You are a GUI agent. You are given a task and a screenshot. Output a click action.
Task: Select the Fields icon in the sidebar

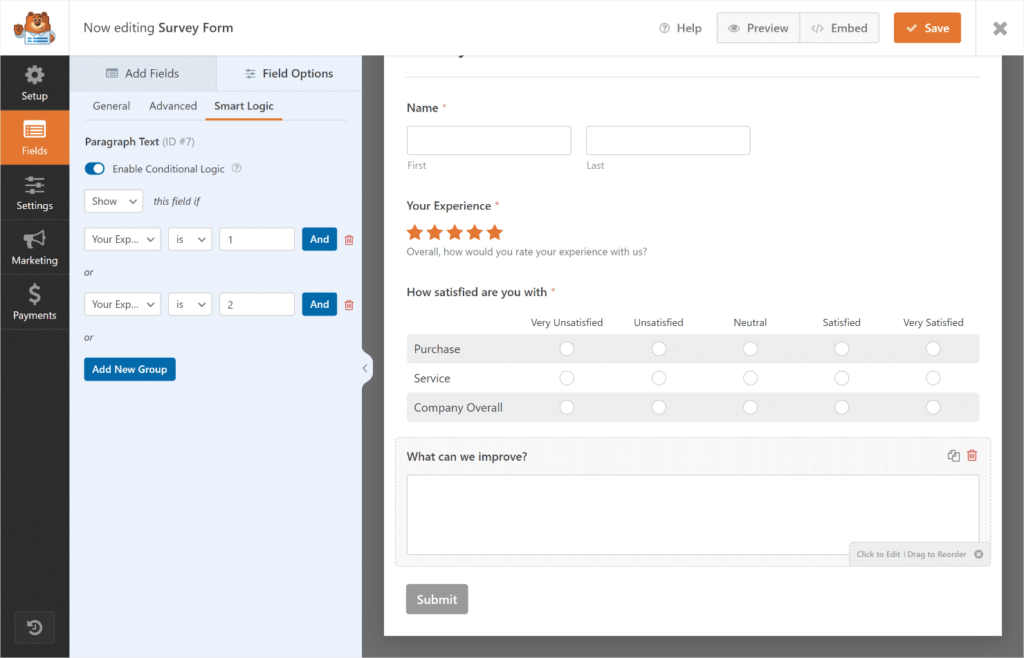point(35,137)
